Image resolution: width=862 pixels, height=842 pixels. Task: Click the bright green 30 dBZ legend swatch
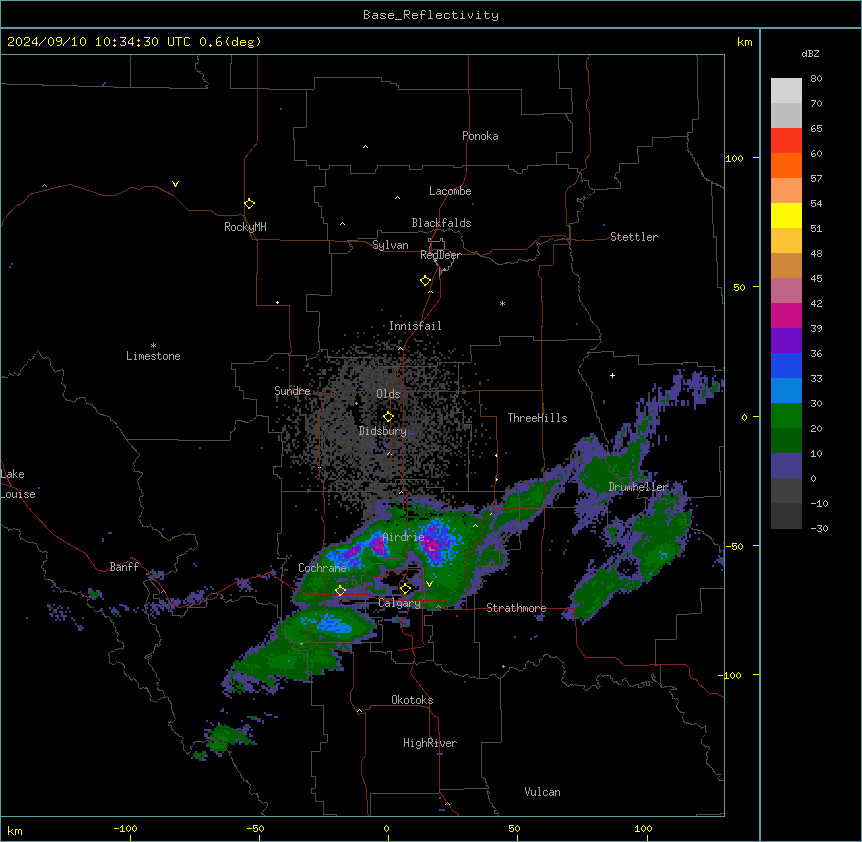click(786, 416)
